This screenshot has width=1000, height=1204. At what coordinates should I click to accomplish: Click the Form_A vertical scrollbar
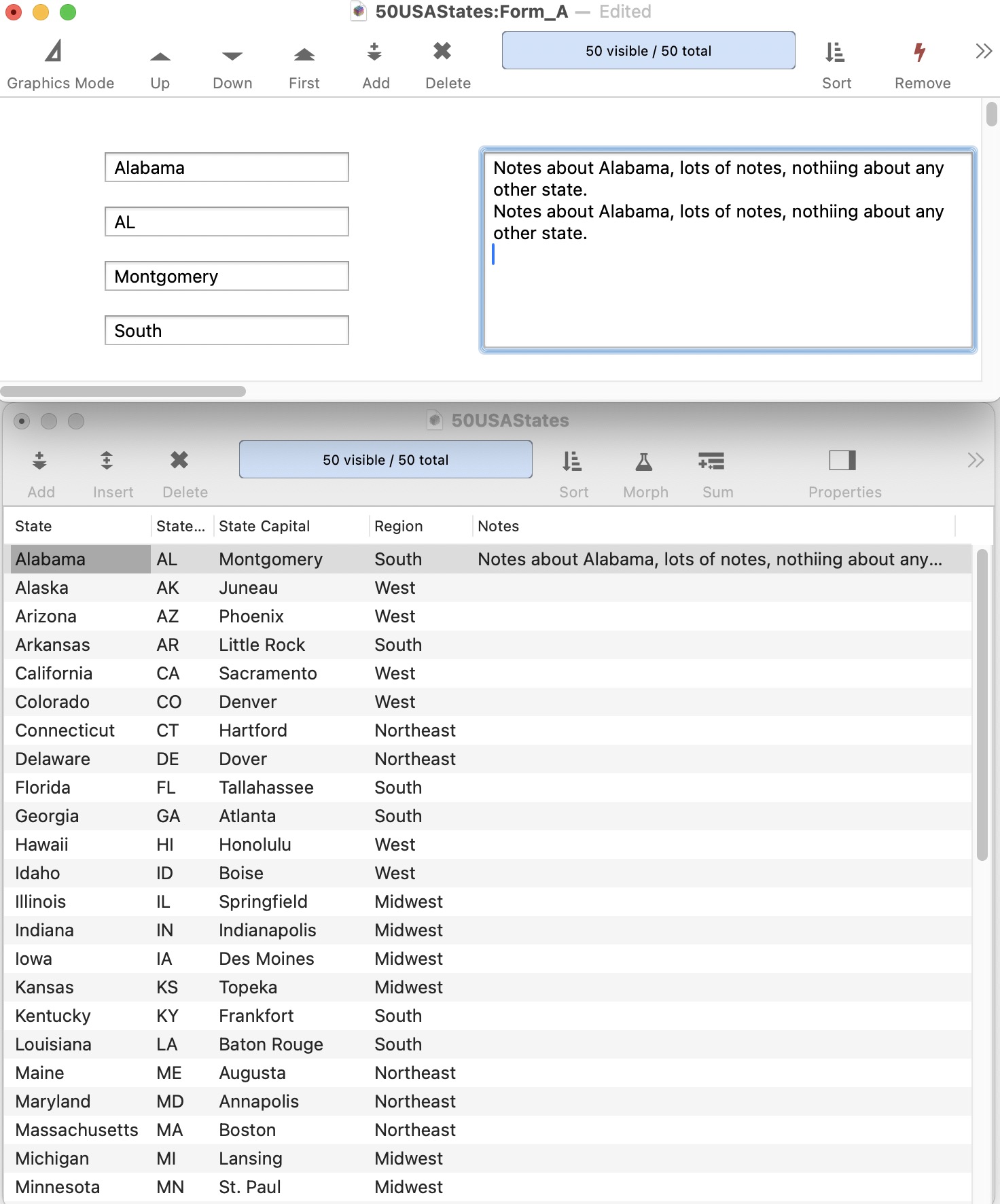tap(991, 114)
